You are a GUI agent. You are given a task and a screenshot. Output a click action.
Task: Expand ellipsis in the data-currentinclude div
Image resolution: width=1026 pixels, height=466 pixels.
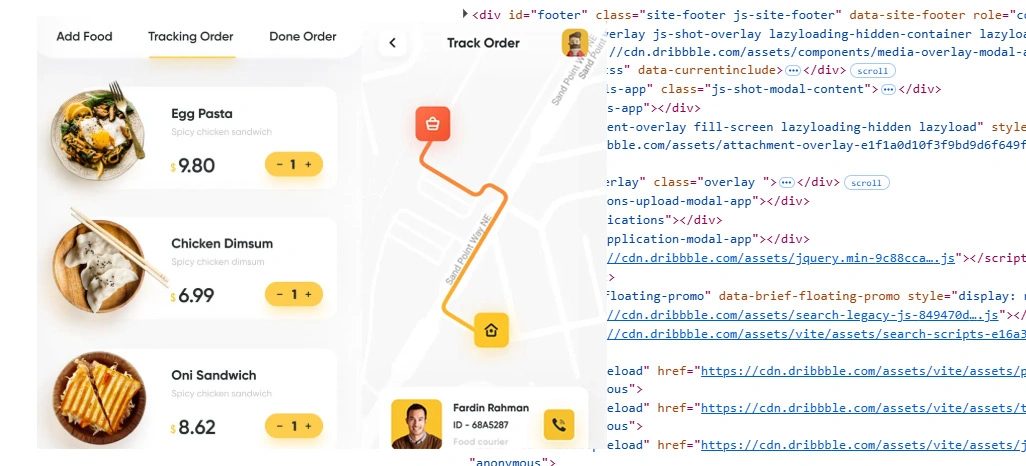[792, 71]
